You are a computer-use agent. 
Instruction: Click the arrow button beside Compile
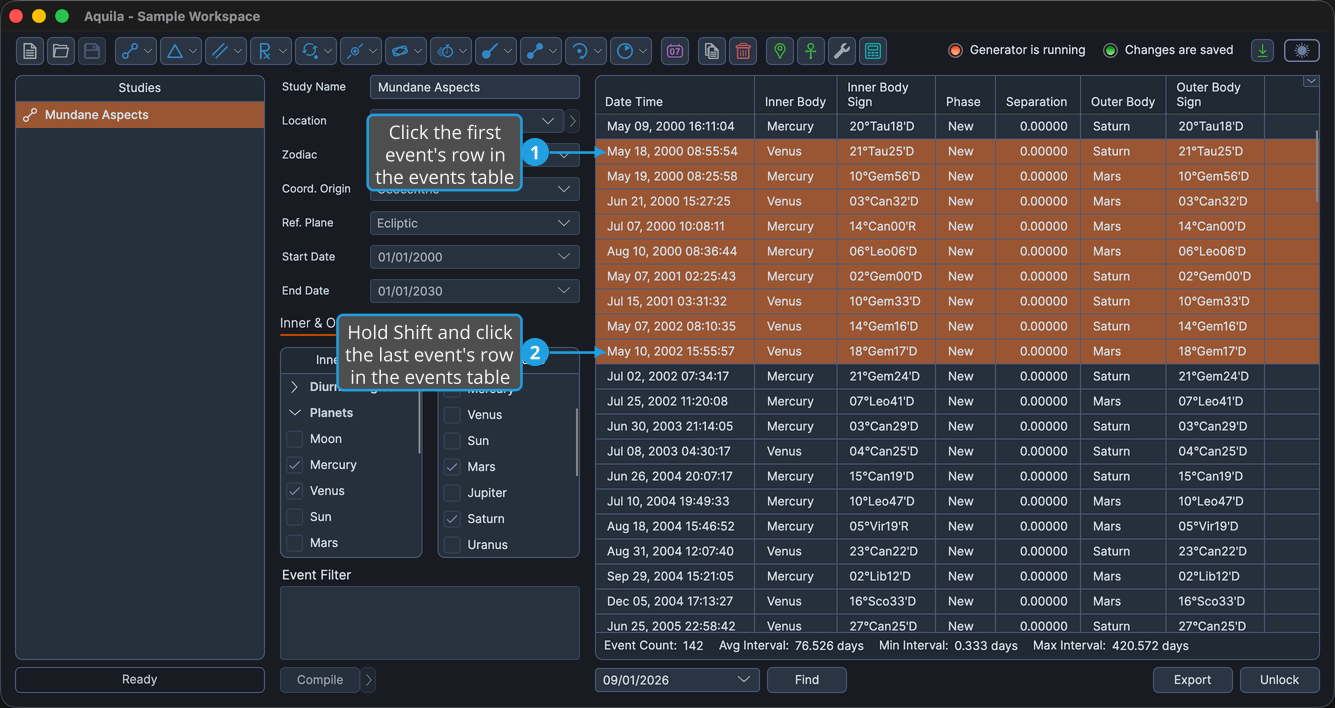pyautogui.click(x=368, y=680)
